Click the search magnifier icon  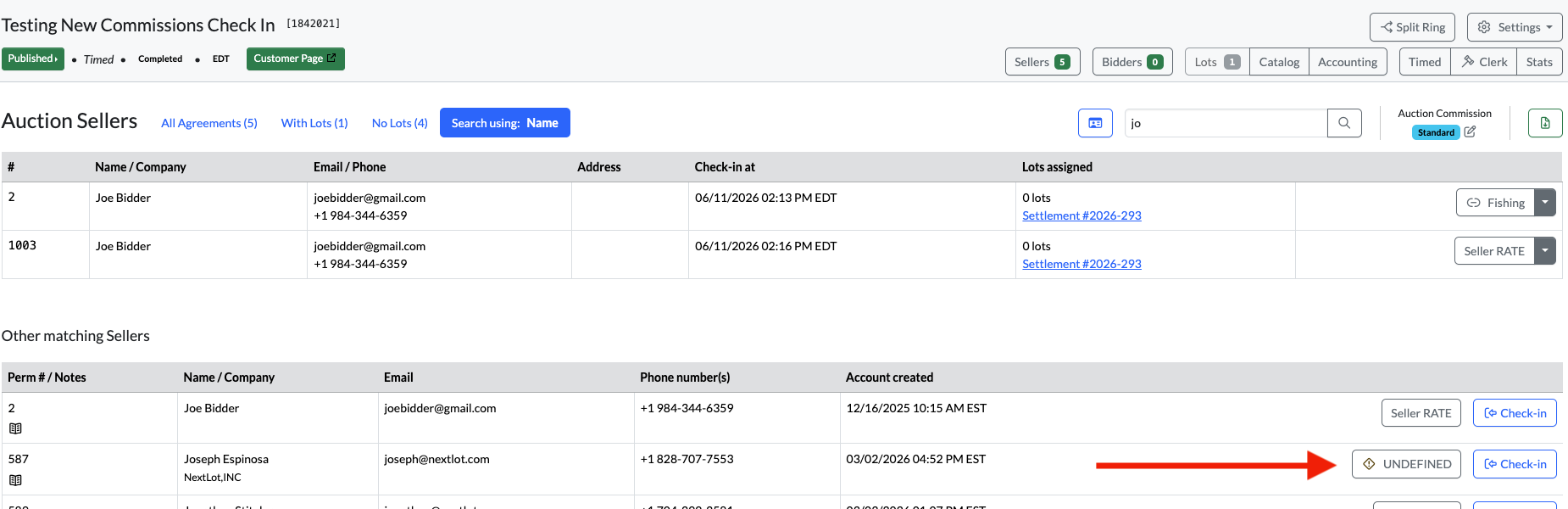[1344, 123]
